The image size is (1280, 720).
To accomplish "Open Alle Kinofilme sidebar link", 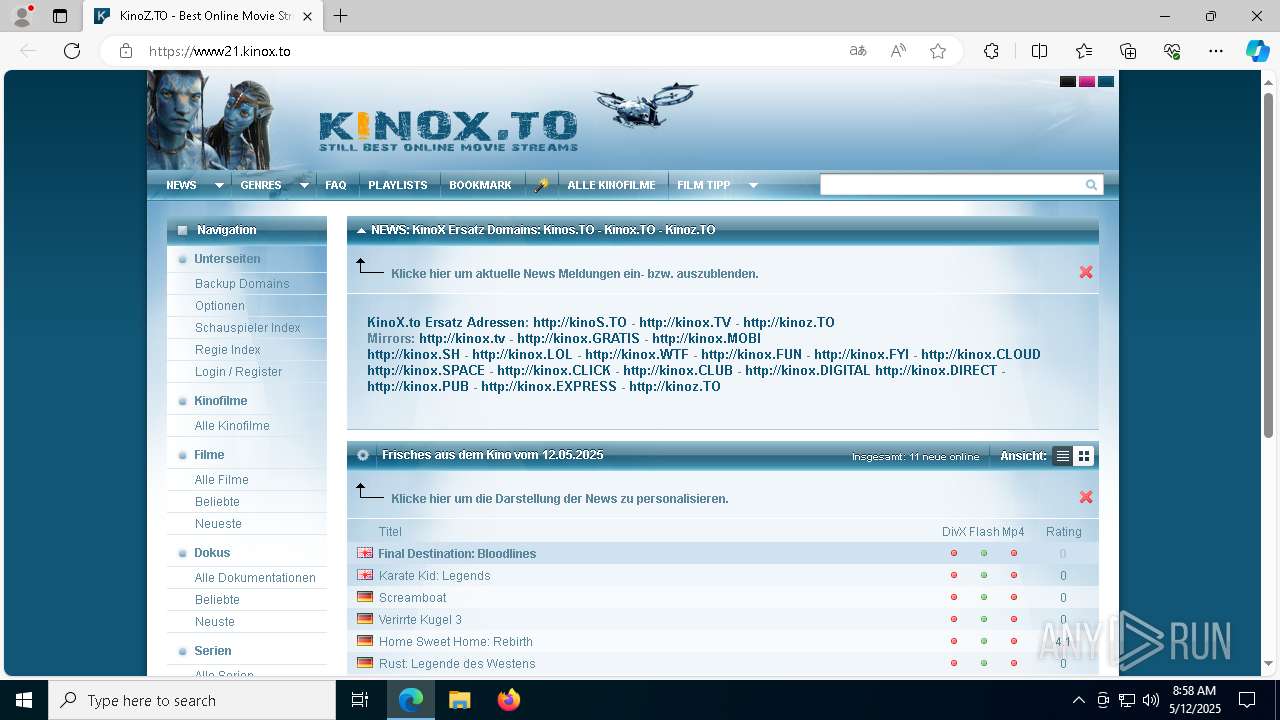I will tap(232, 426).
